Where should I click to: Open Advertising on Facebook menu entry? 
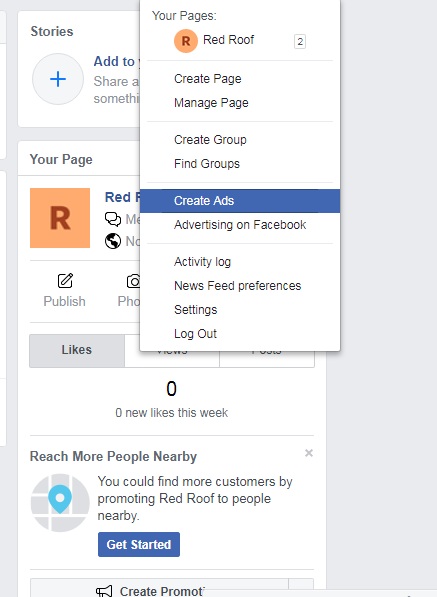(x=240, y=225)
